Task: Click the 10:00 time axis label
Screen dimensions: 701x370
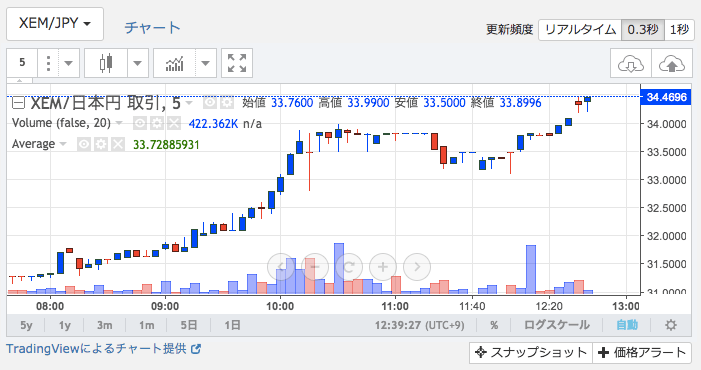Action: click(x=280, y=306)
